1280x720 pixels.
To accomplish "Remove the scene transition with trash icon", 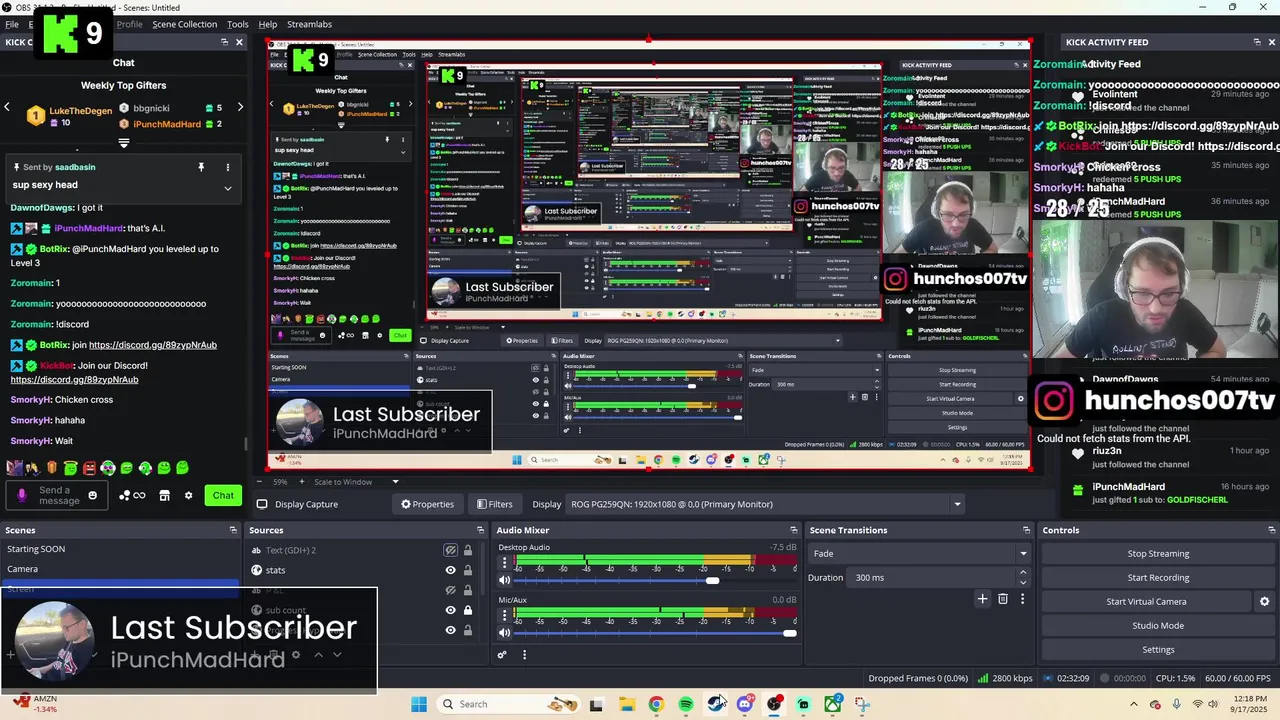I will coord(1003,599).
